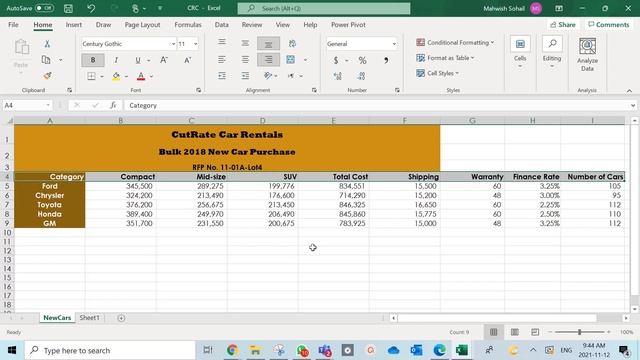This screenshot has width=640, height=360.
Task: Apply the red Font Color
Action: 141,76
